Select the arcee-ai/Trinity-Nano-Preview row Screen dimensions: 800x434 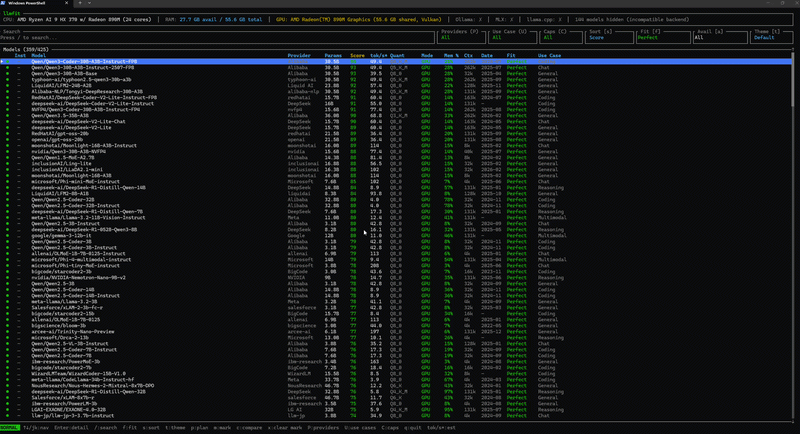pyautogui.click(x=396, y=332)
